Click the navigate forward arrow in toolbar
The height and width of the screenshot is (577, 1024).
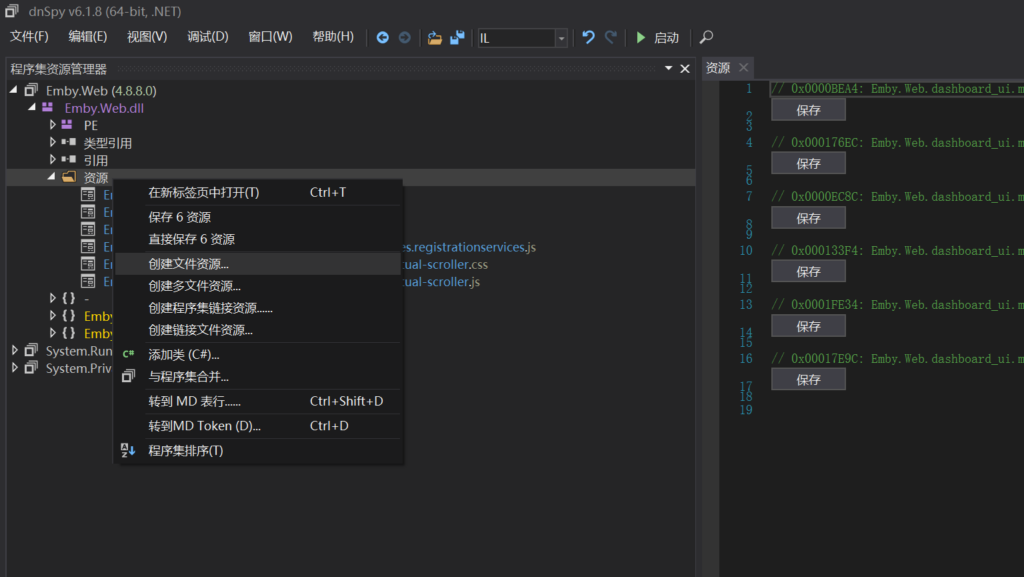tap(405, 38)
